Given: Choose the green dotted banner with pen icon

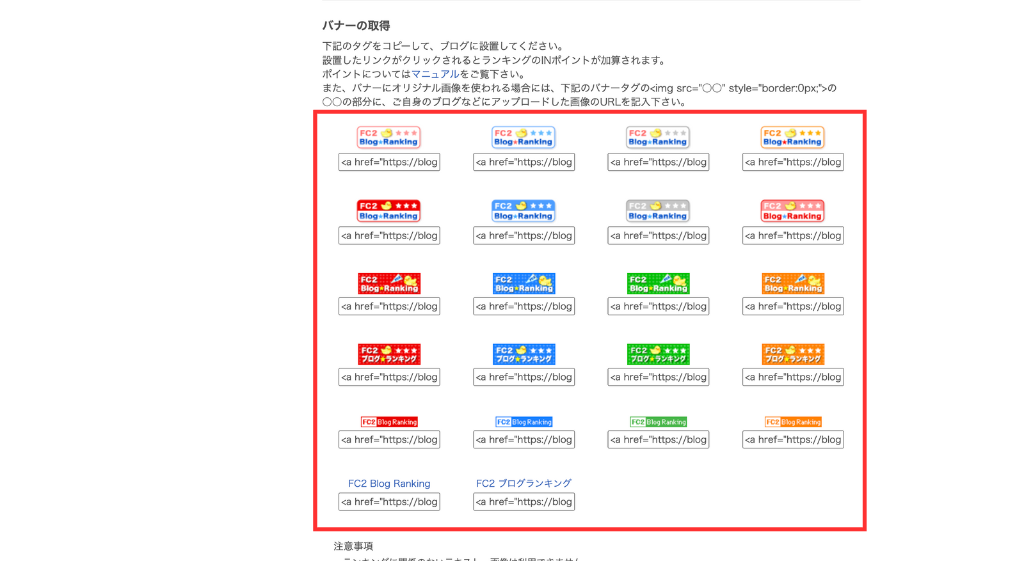Looking at the screenshot, I should (x=658, y=283).
